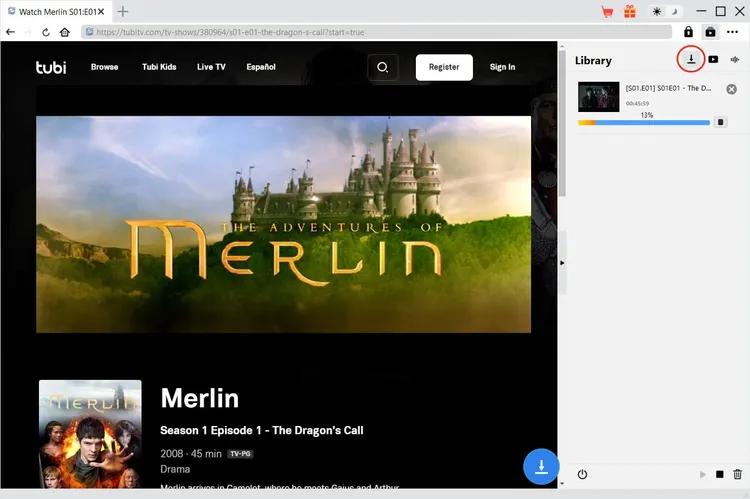Open the shopping cart icon
The width and height of the screenshot is (750, 499).
[x=607, y=12]
